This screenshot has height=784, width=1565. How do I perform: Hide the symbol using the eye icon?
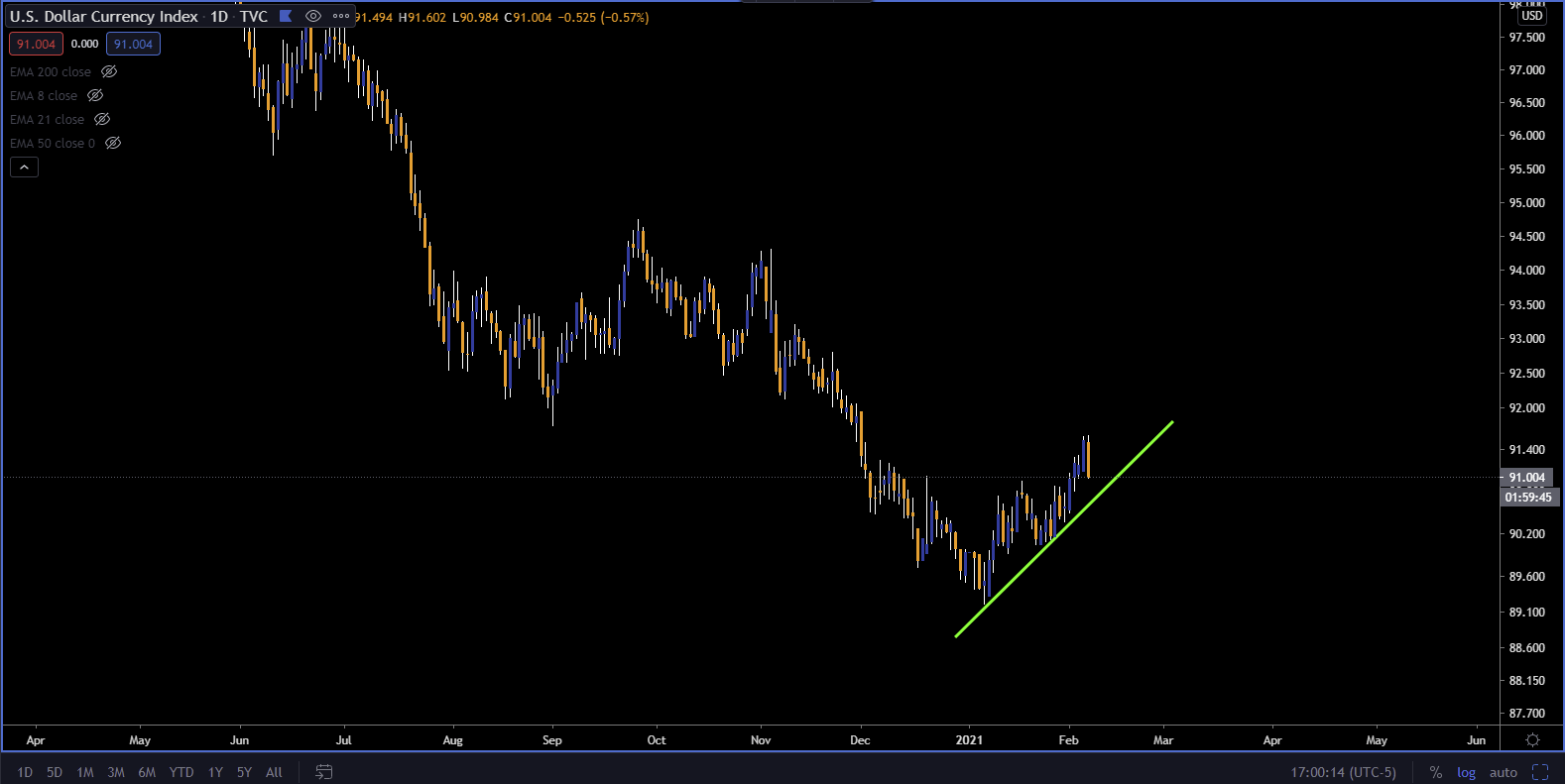click(313, 16)
